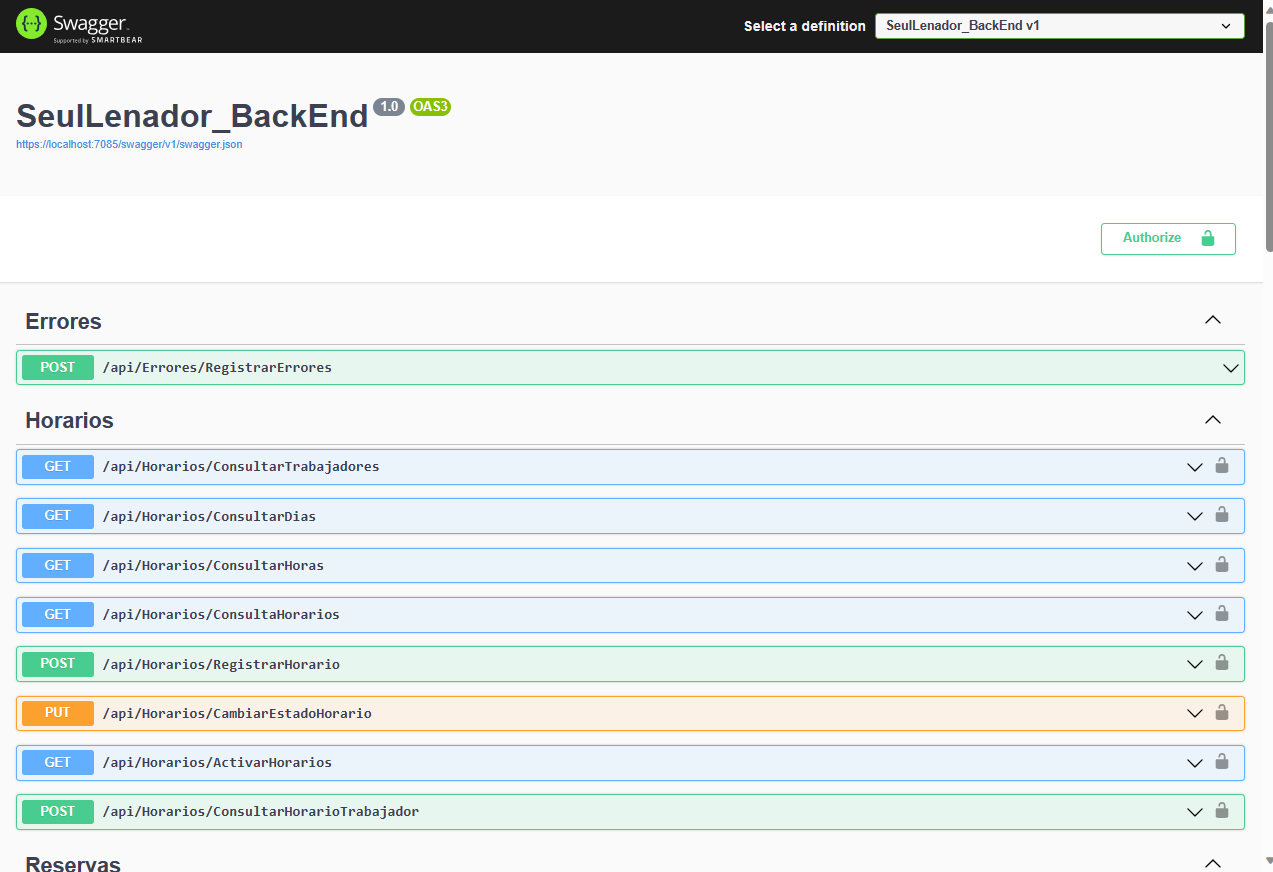Click the /api/Horarios/ConsultarHoras path
This screenshot has height=872, width=1273.
coord(213,566)
